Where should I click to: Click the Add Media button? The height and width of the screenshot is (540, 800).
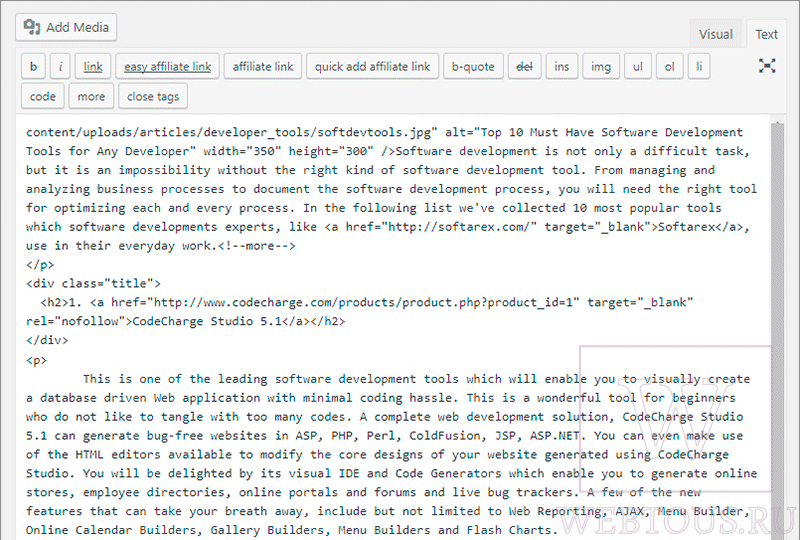point(66,27)
